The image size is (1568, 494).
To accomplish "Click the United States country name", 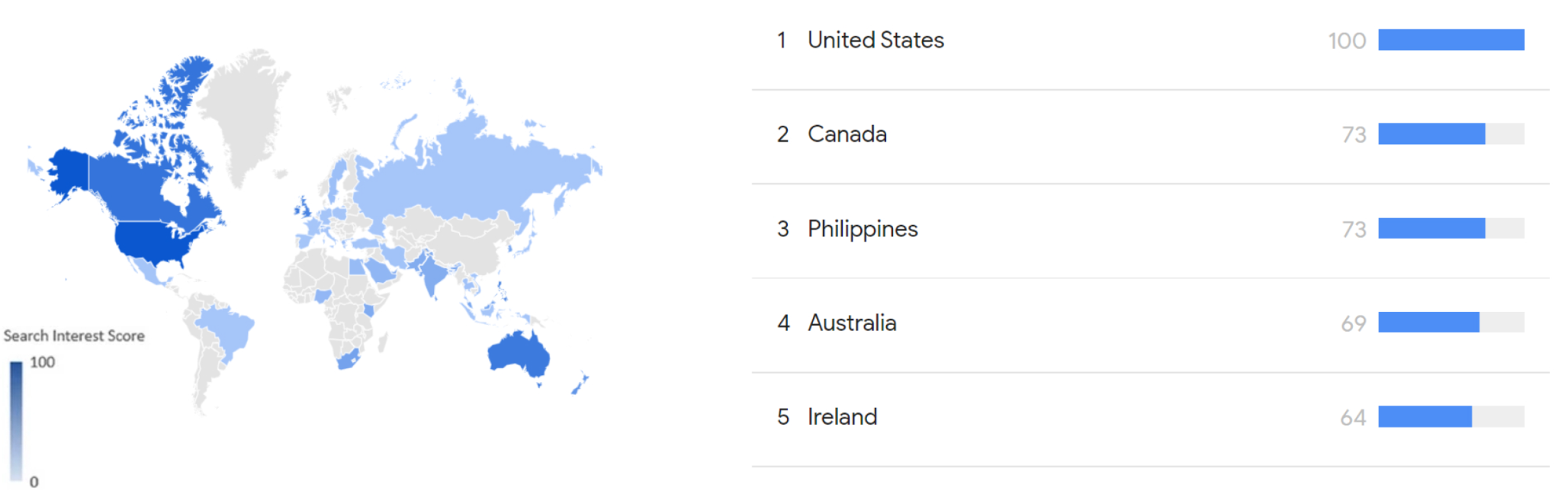I will coord(875,40).
